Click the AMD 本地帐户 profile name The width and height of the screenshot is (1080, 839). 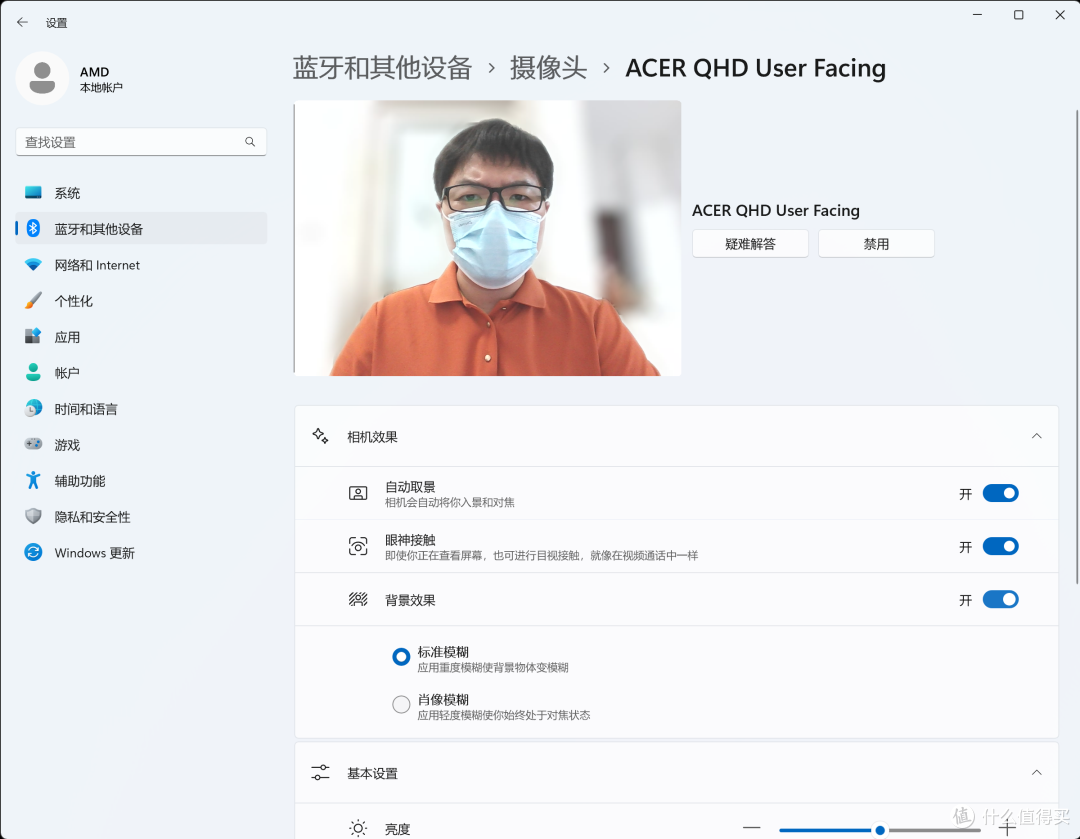coord(101,79)
